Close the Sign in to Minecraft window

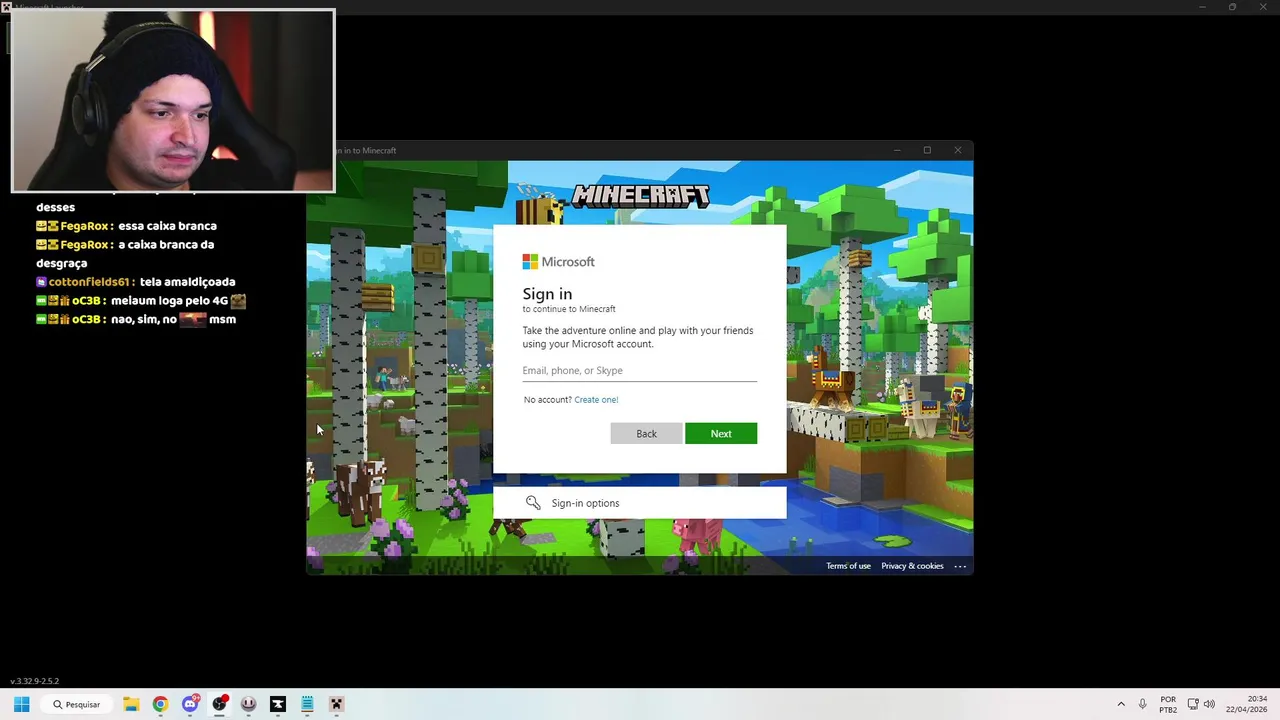tap(958, 150)
